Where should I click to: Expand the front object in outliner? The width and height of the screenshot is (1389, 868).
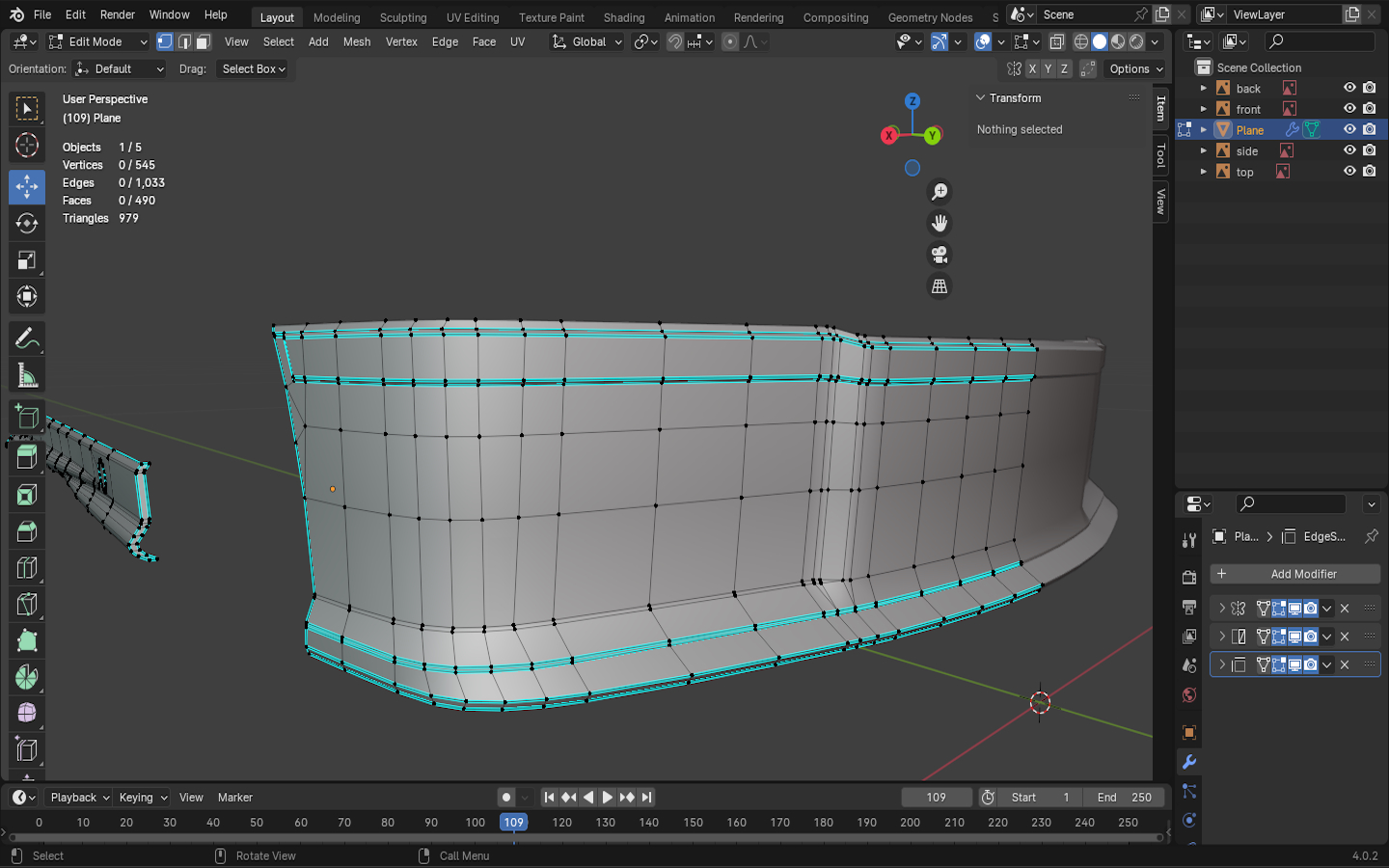point(1203,109)
